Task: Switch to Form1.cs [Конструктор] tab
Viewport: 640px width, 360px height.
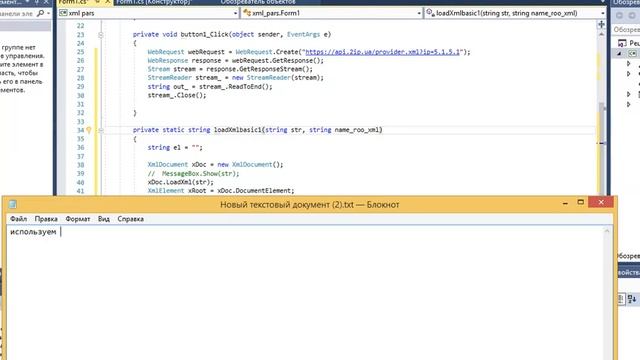Action: (153, 2)
